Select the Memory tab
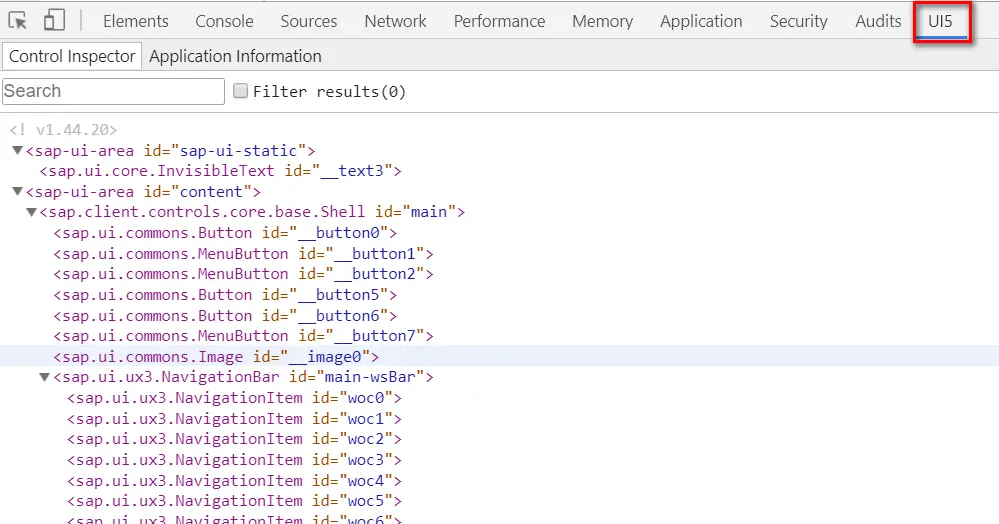The width and height of the screenshot is (999, 524). pyautogui.click(x=602, y=21)
